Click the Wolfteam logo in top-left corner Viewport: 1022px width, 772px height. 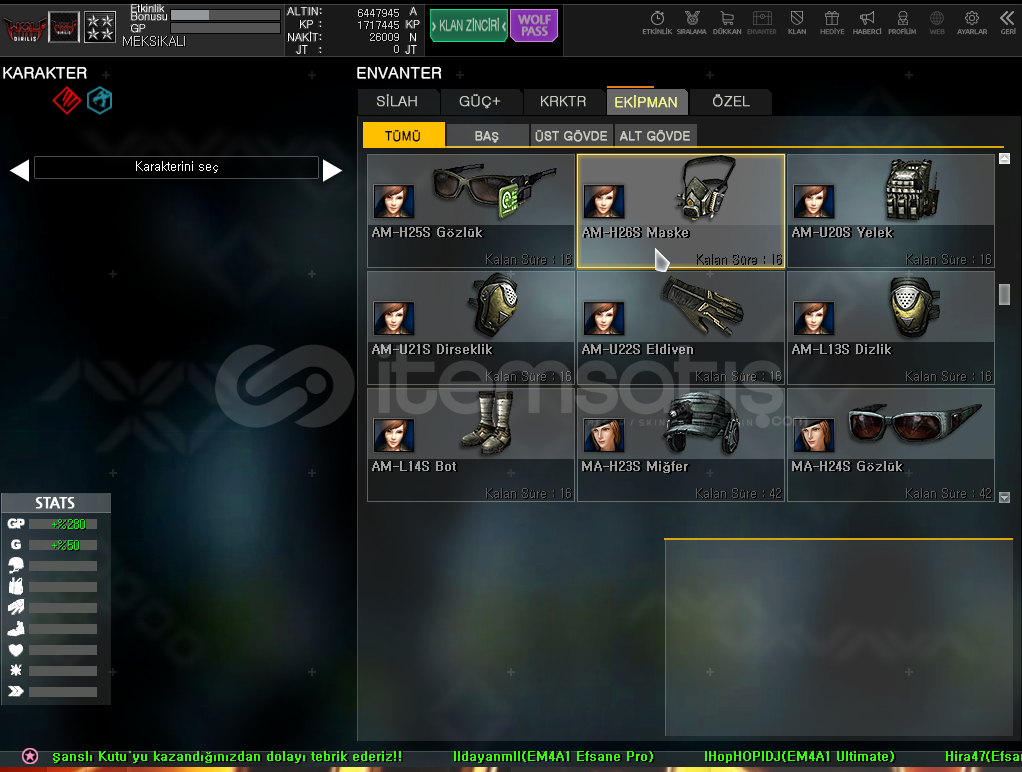(x=25, y=28)
